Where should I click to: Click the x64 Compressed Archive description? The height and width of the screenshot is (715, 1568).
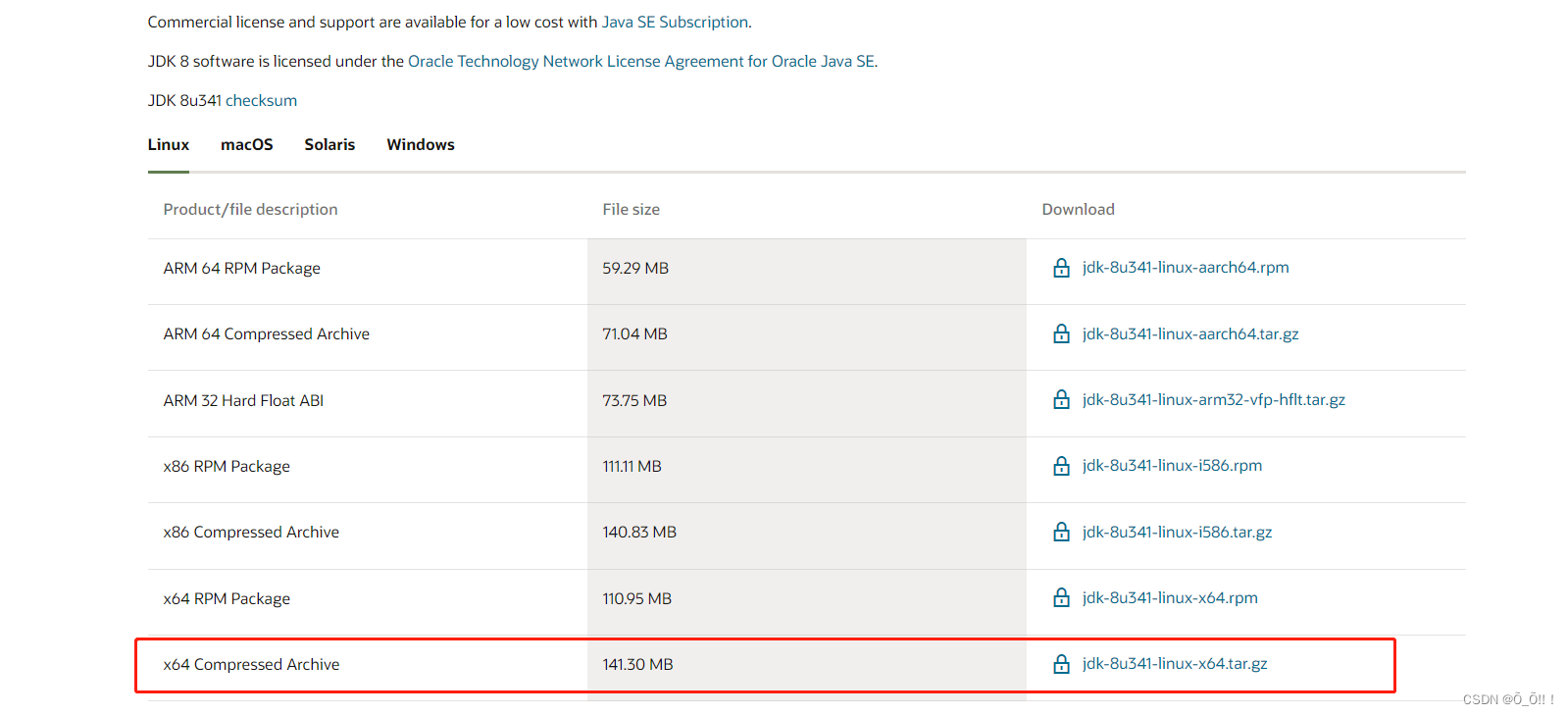pyautogui.click(x=251, y=664)
